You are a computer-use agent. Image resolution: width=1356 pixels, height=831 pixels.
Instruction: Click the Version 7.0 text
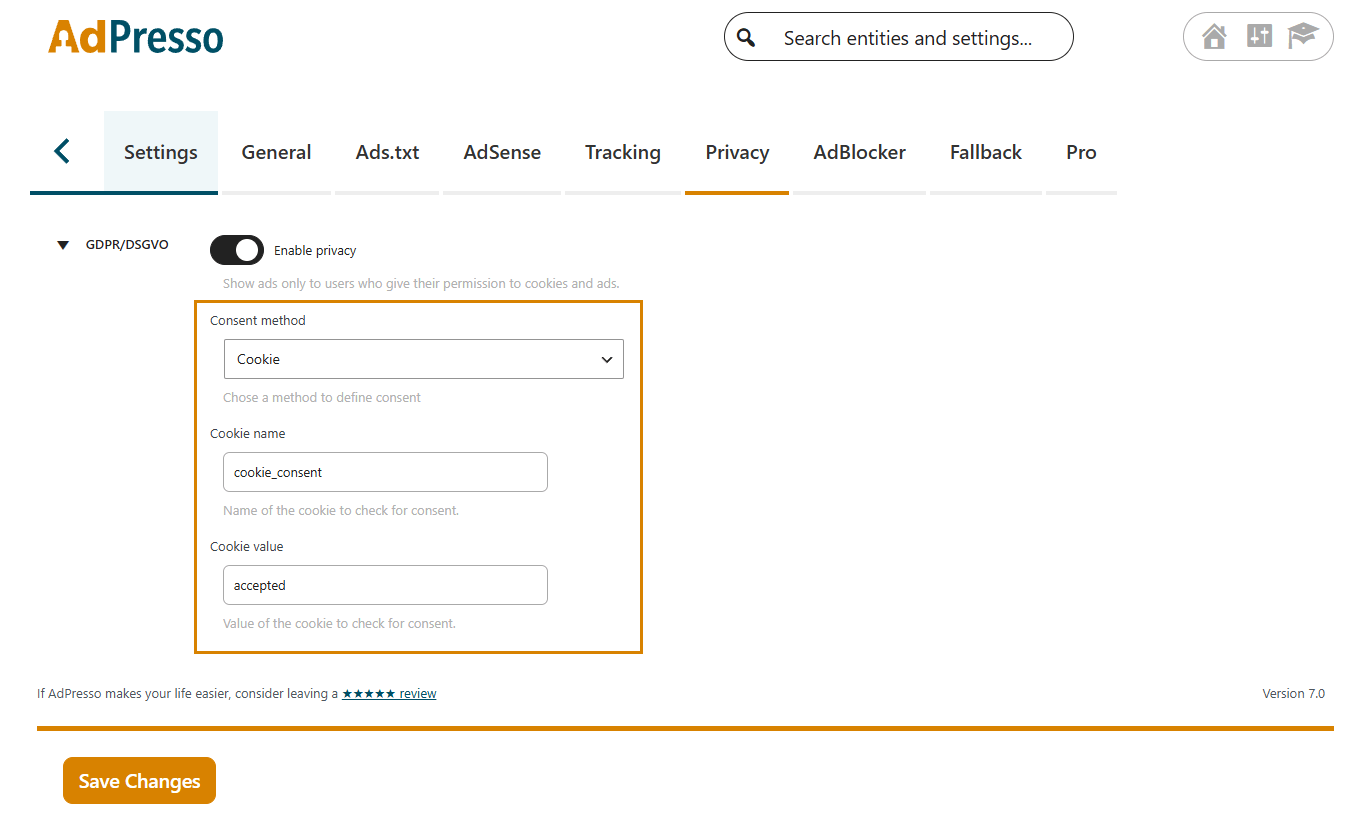coord(1293,693)
